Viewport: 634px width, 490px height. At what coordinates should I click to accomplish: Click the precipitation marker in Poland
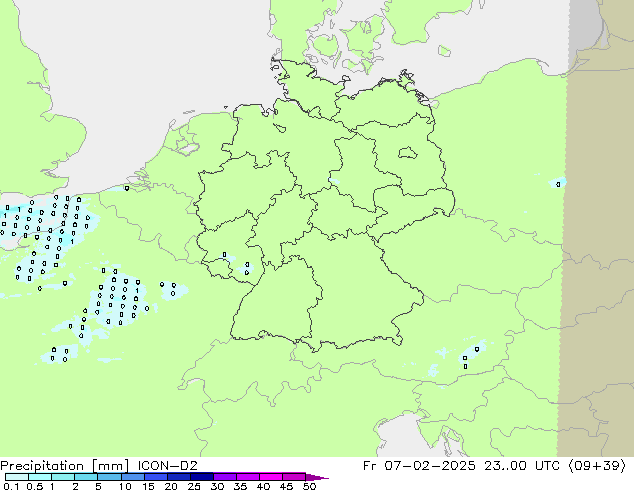point(558,183)
